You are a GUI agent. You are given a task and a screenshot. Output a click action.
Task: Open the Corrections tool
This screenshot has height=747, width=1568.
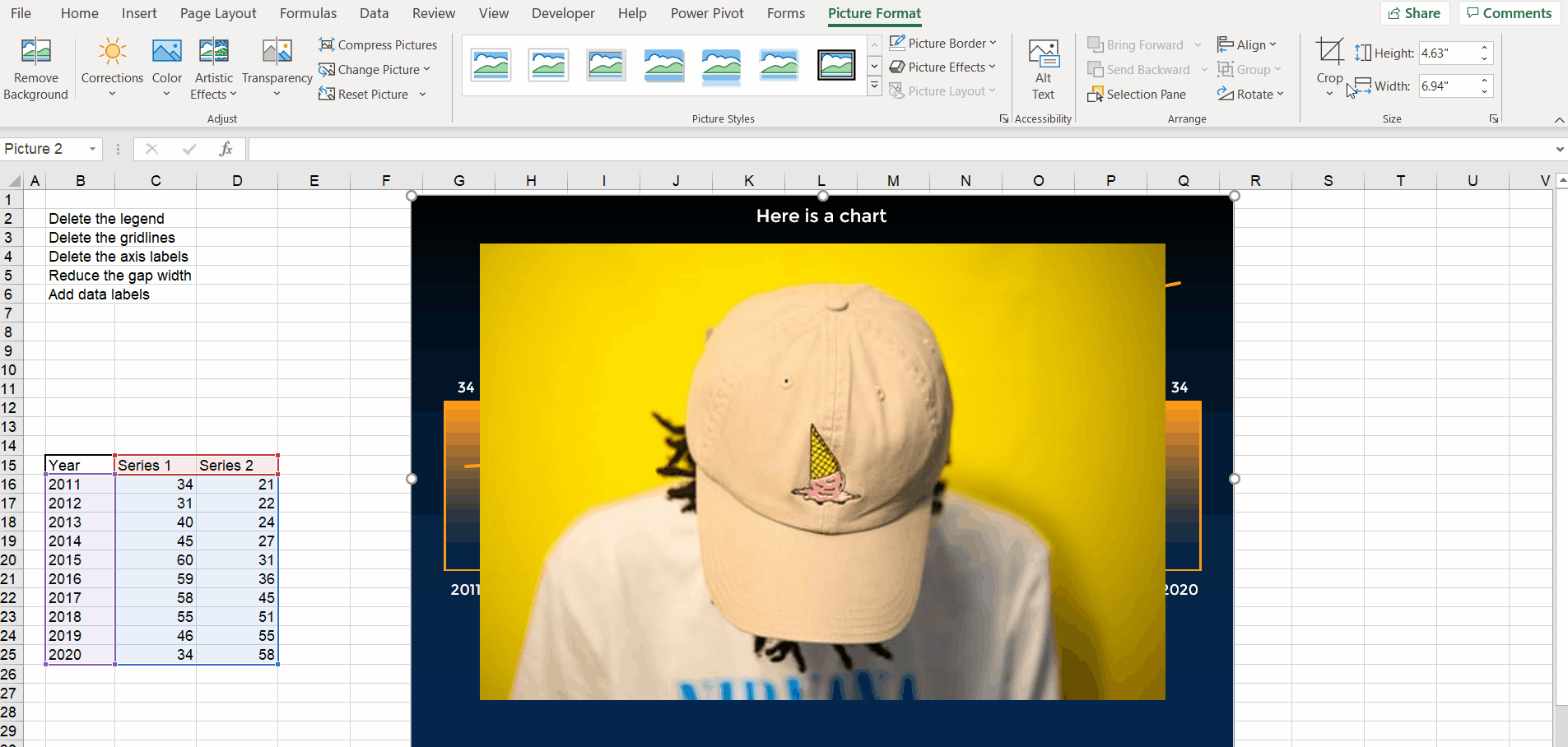coord(112,66)
